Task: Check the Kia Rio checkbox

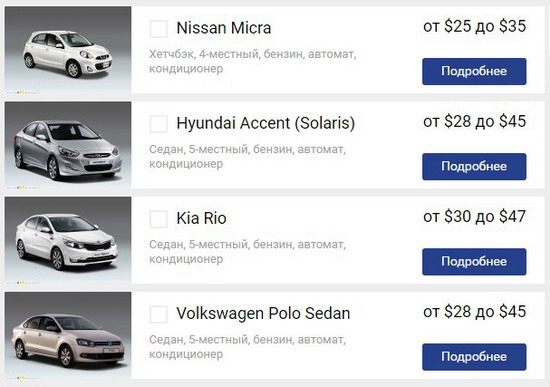Action: [159, 219]
